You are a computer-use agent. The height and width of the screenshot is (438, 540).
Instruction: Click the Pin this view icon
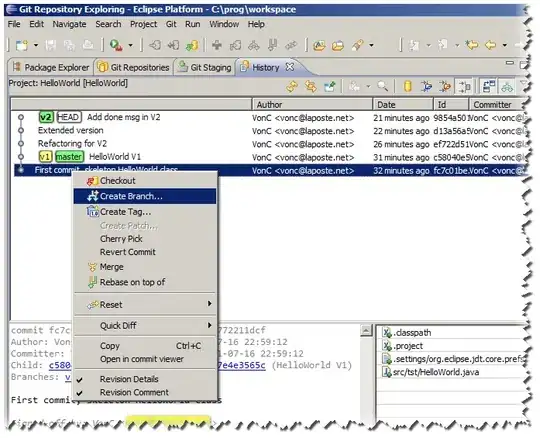[330, 86]
